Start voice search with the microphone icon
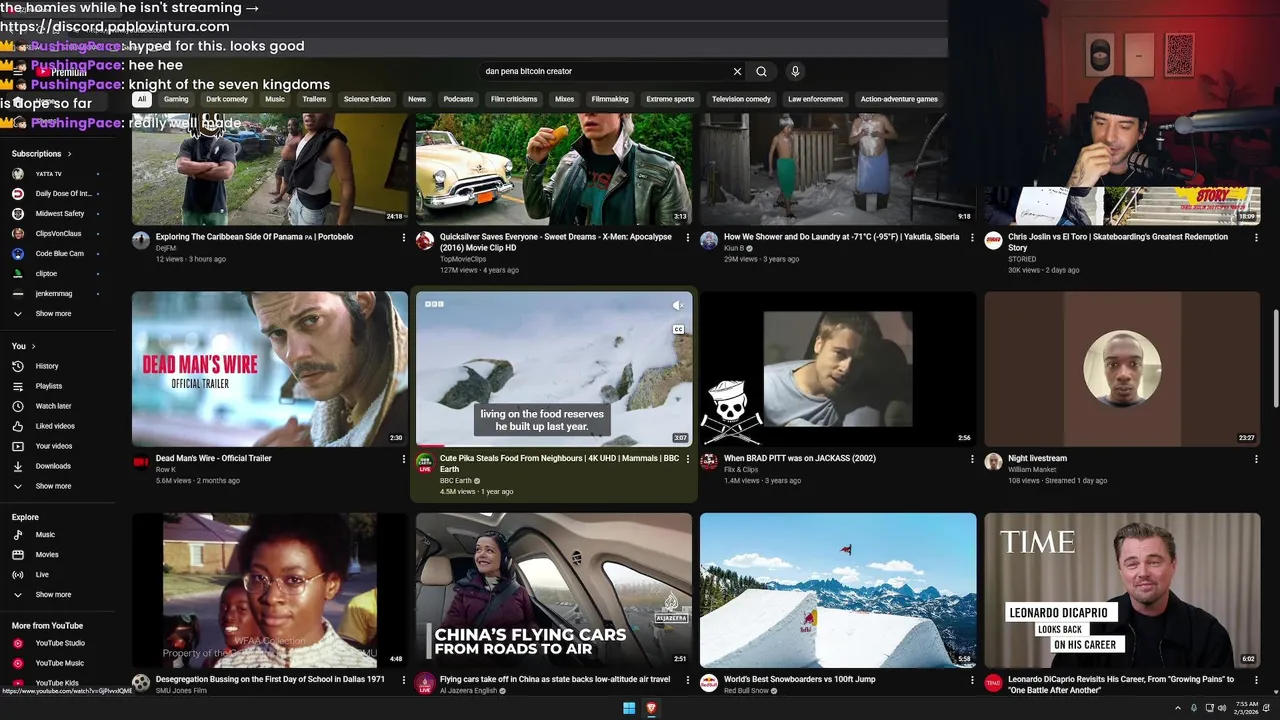 click(795, 71)
